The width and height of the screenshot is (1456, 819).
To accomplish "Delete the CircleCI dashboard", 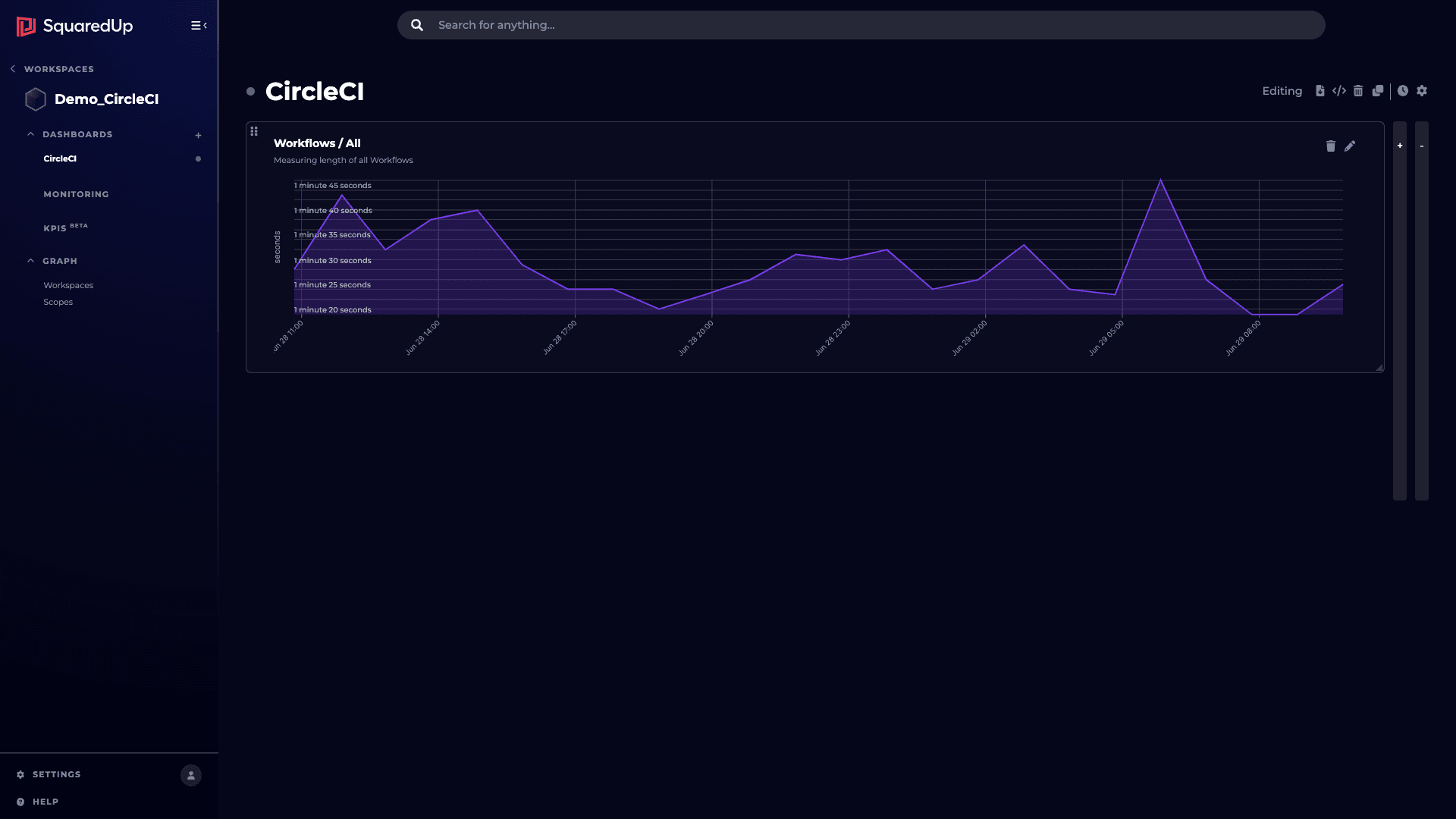I will [1358, 91].
